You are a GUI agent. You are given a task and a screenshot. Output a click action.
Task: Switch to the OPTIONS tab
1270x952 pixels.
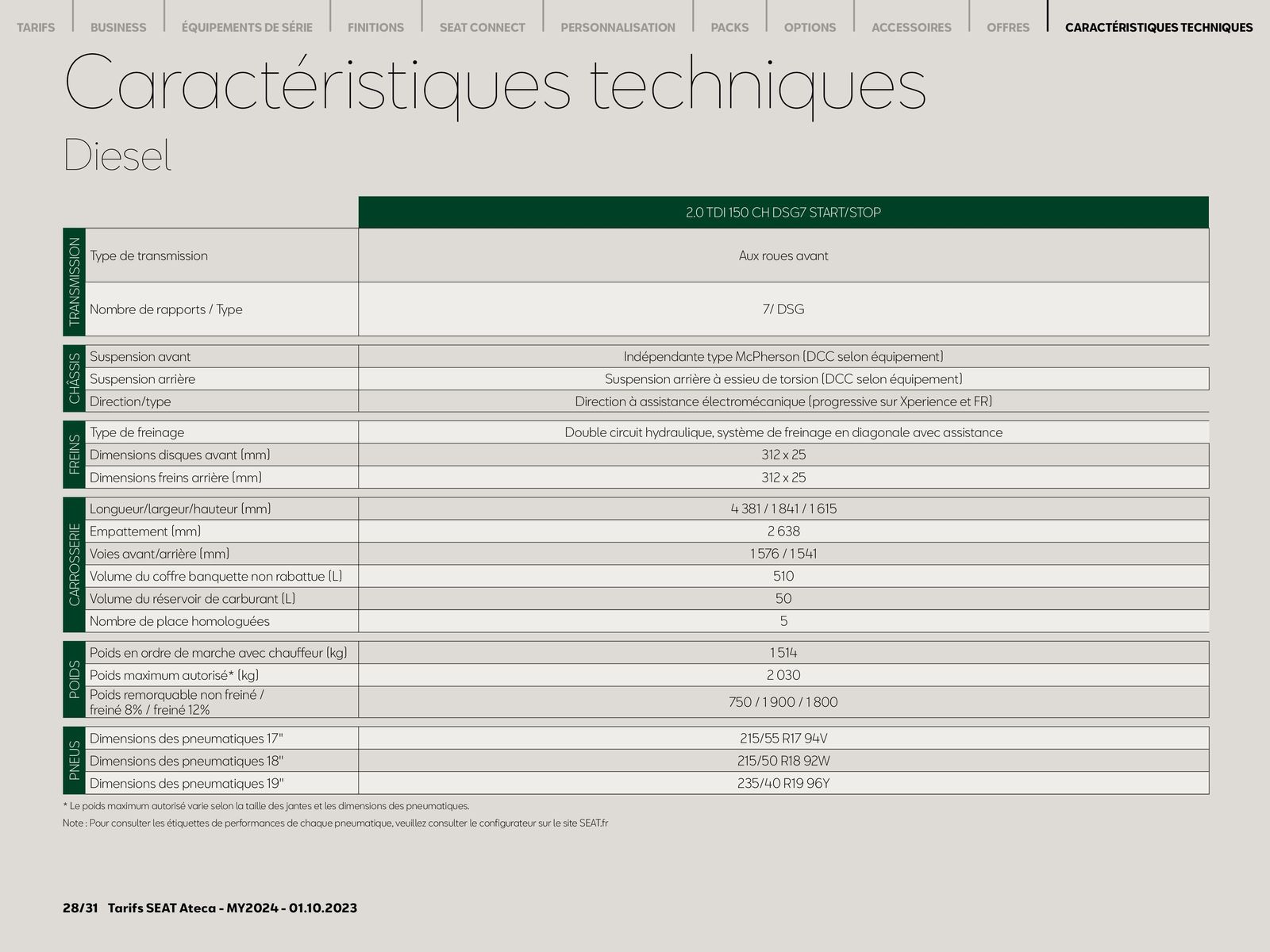point(810,27)
